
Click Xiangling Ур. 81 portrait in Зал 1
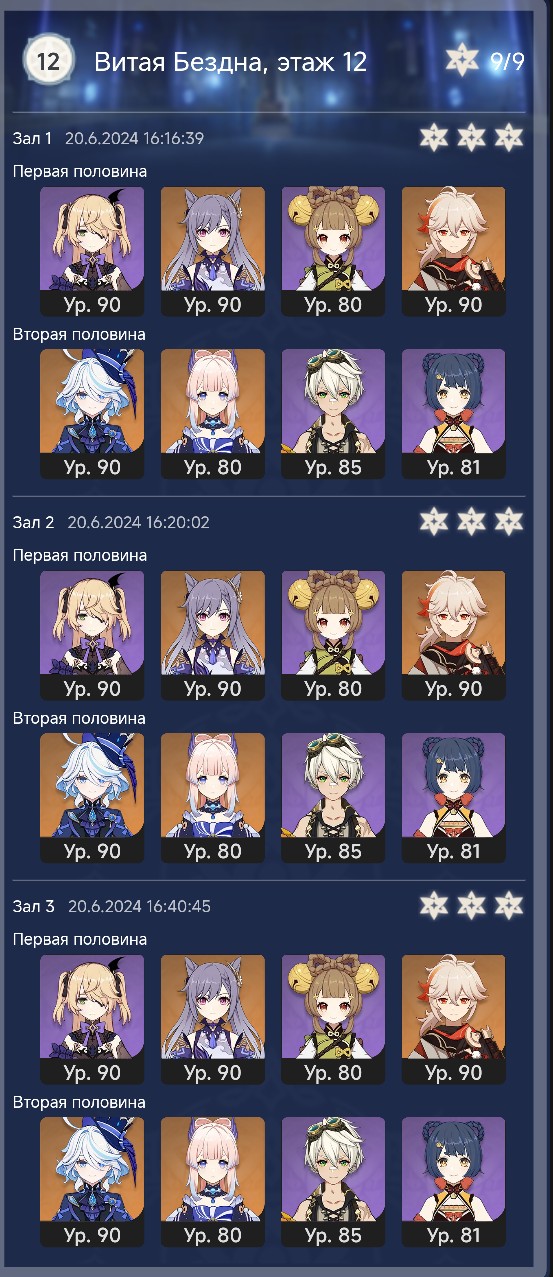[x=453, y=414]
